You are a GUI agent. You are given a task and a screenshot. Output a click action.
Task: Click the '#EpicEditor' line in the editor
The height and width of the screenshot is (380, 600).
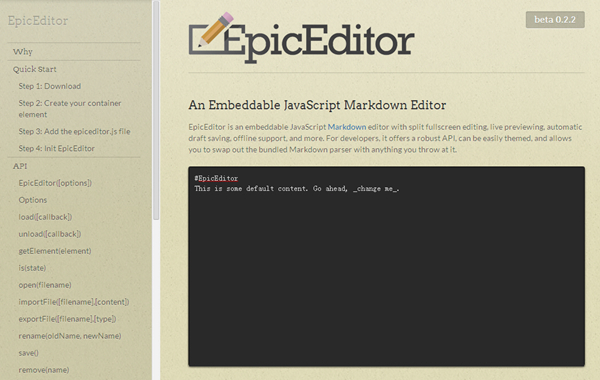pyautogui.click(x=216, y=178)
